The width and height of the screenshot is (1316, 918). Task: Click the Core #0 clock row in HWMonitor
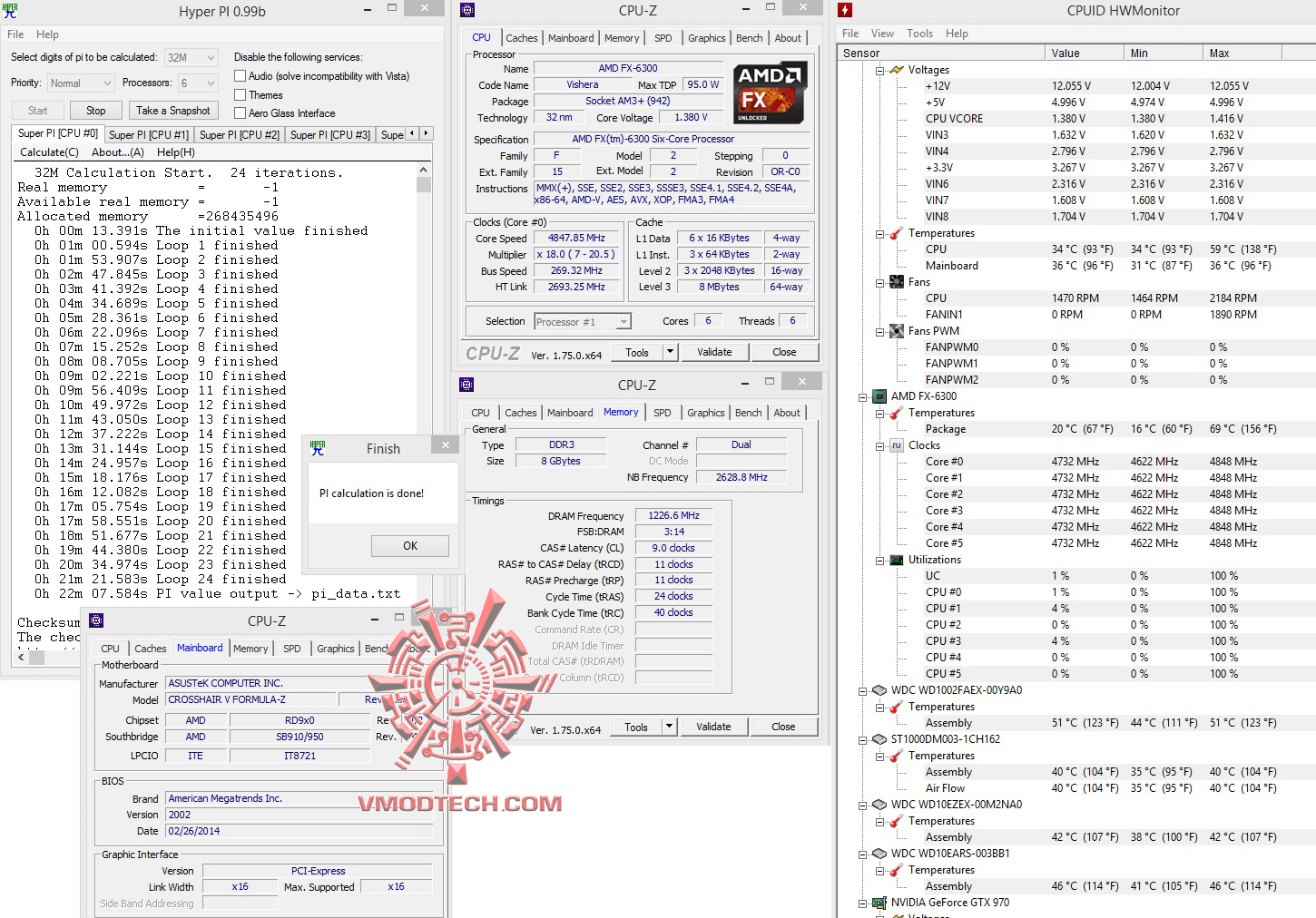coord(1076,462)
